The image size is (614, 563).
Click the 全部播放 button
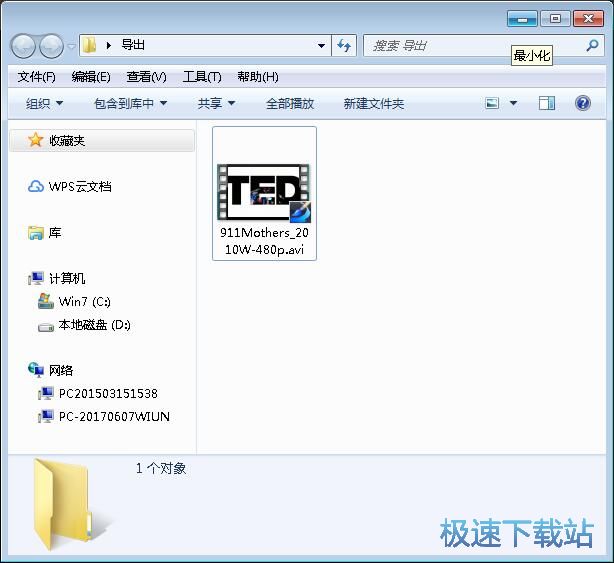pos(290,104)
